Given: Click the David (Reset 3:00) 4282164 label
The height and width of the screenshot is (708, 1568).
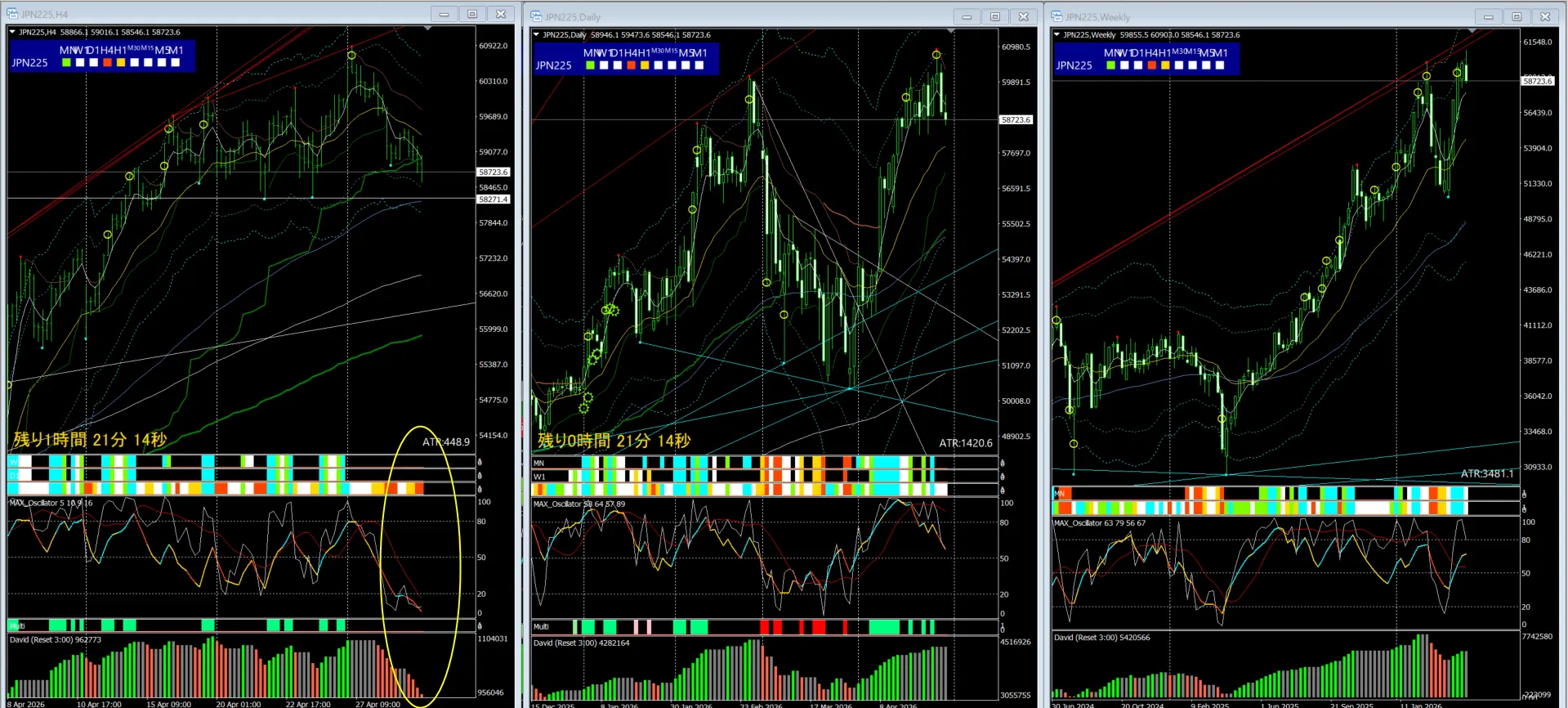Looking at the screenshot, I should point(582,643).
